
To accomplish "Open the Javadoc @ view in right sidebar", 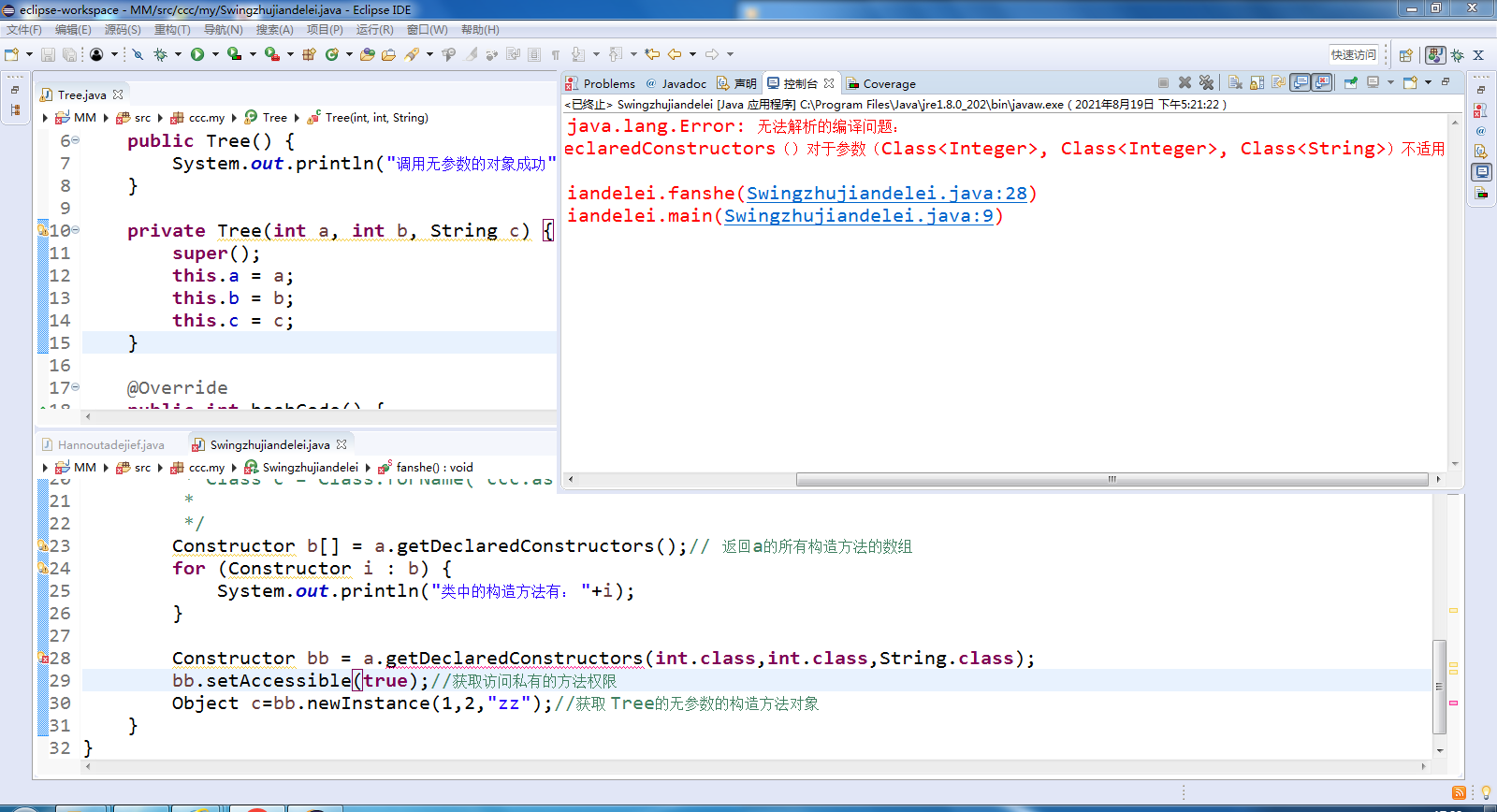I will point(1481,131).
